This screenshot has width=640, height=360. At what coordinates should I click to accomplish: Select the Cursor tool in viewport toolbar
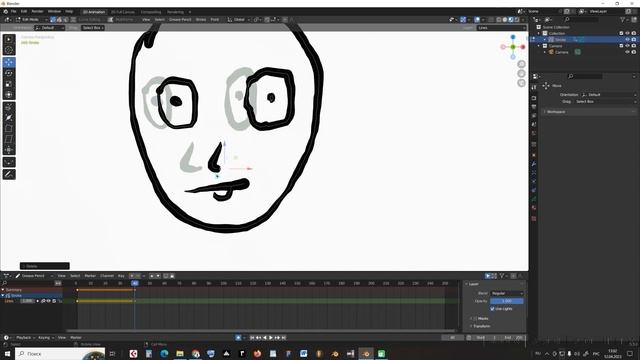click(x=9, y=50)
